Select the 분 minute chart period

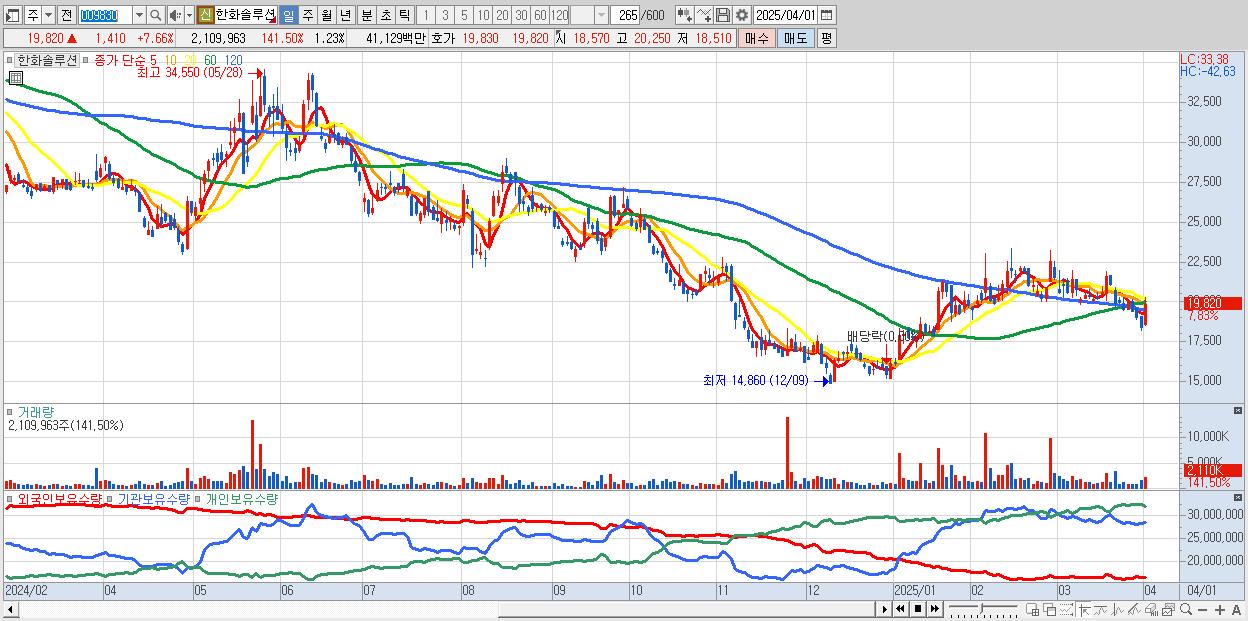click(x=367, y=15)
